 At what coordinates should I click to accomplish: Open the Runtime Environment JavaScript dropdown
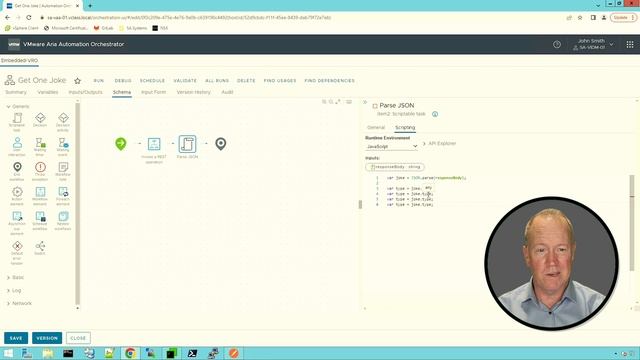click(391, 146)
